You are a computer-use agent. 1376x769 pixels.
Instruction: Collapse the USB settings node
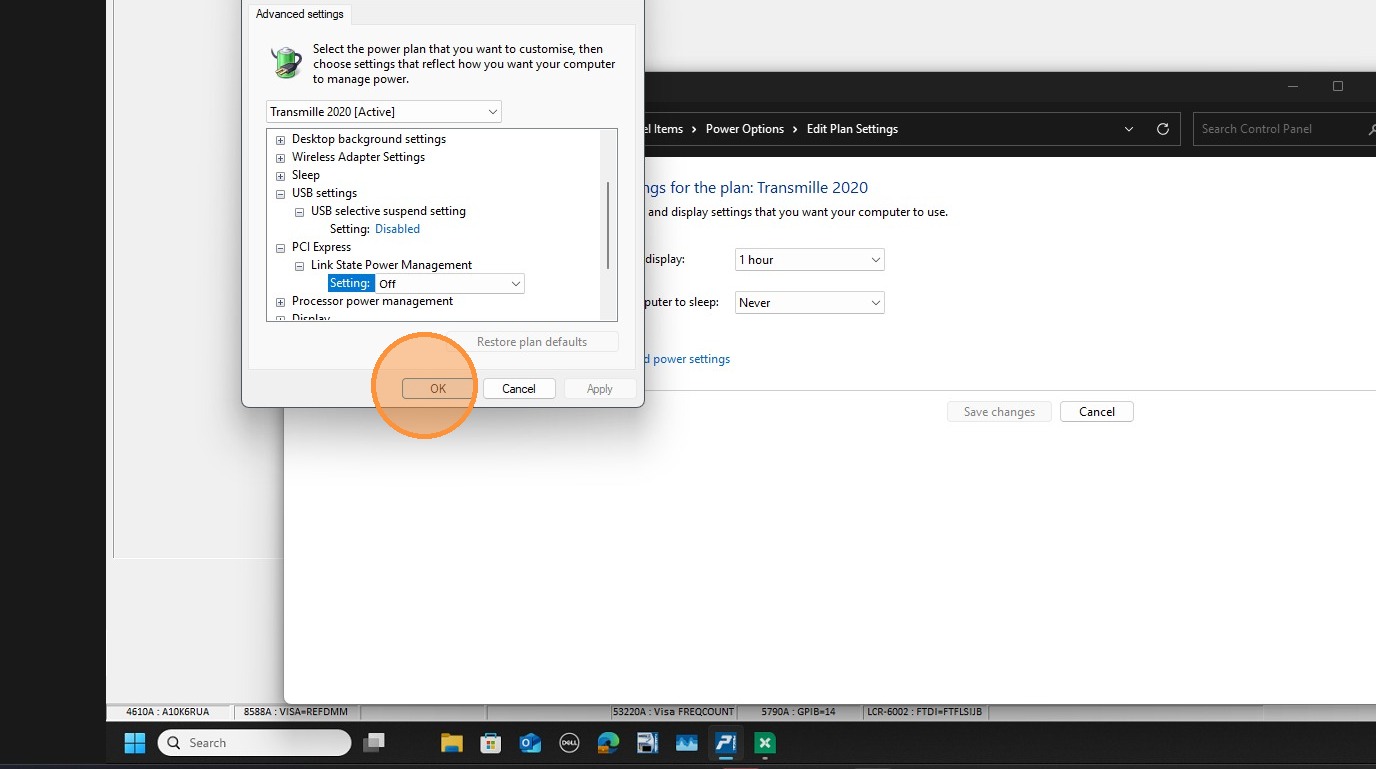tap(280, 194)
